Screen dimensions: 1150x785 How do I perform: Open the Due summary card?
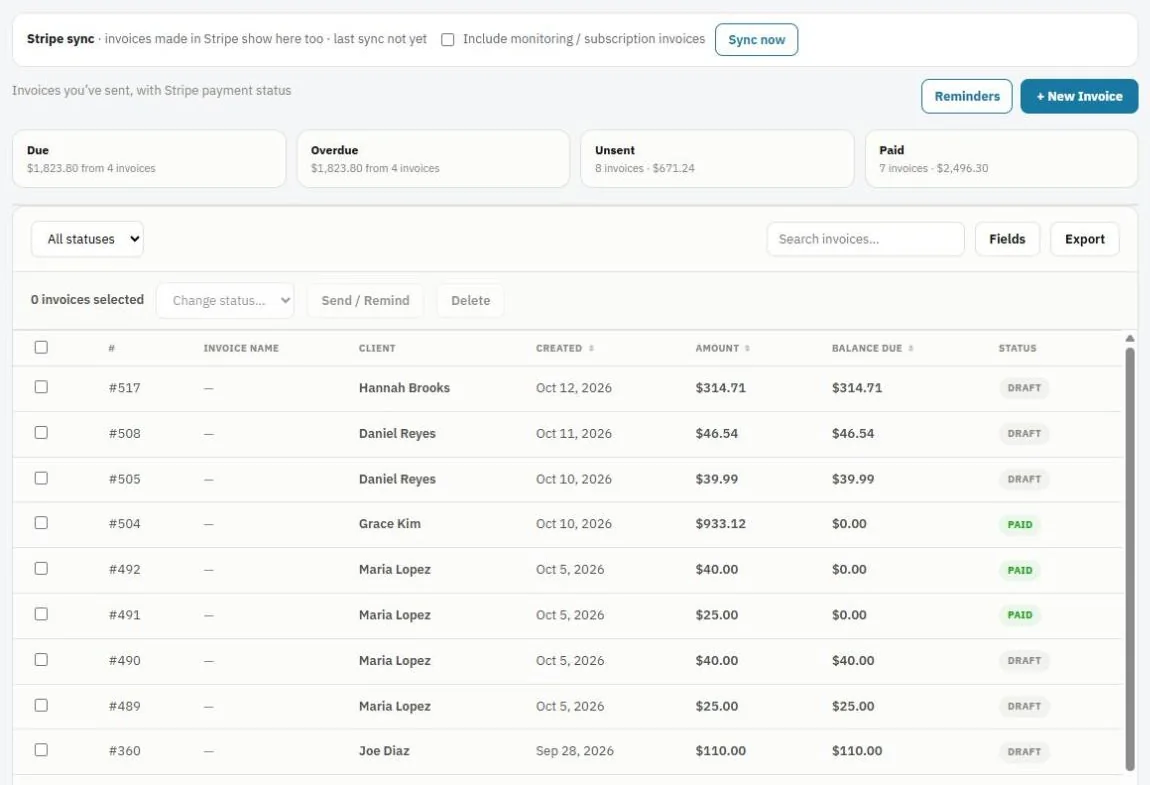pyautogui.click(x=149, y=158)
